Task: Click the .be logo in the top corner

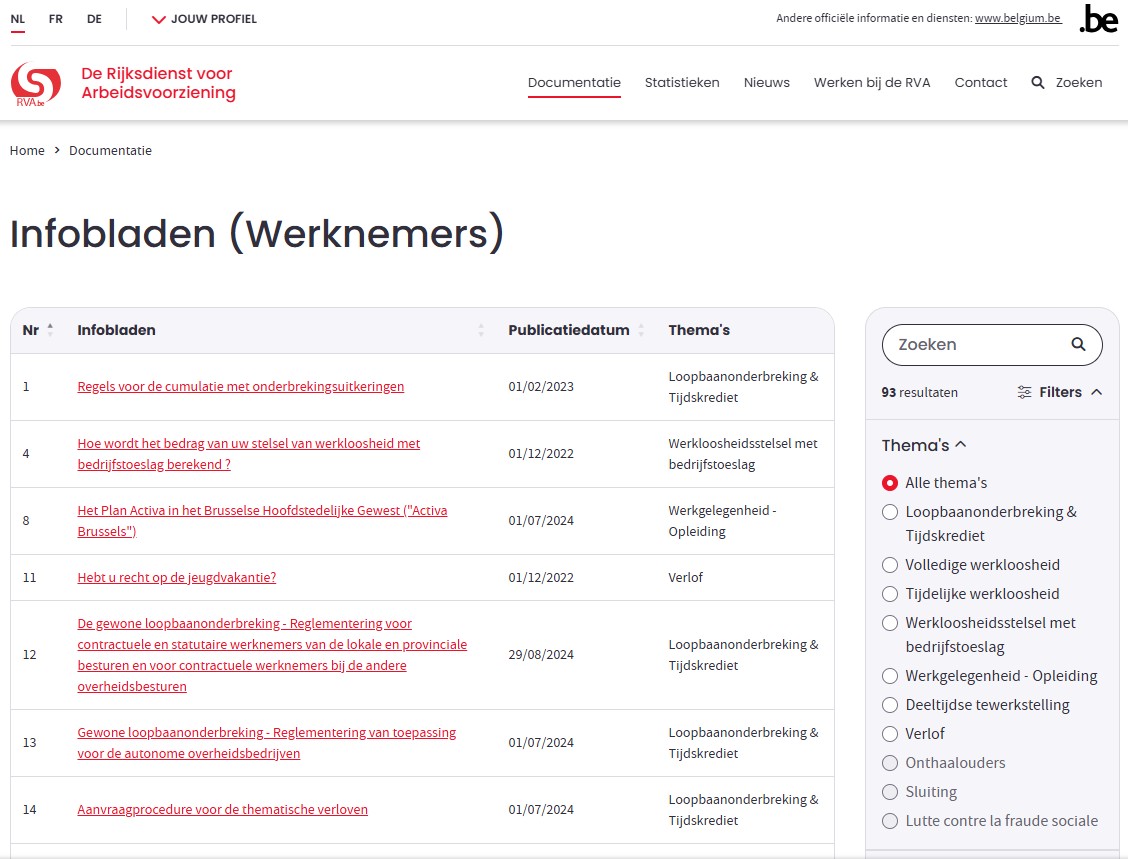Action: point(1097,19)
